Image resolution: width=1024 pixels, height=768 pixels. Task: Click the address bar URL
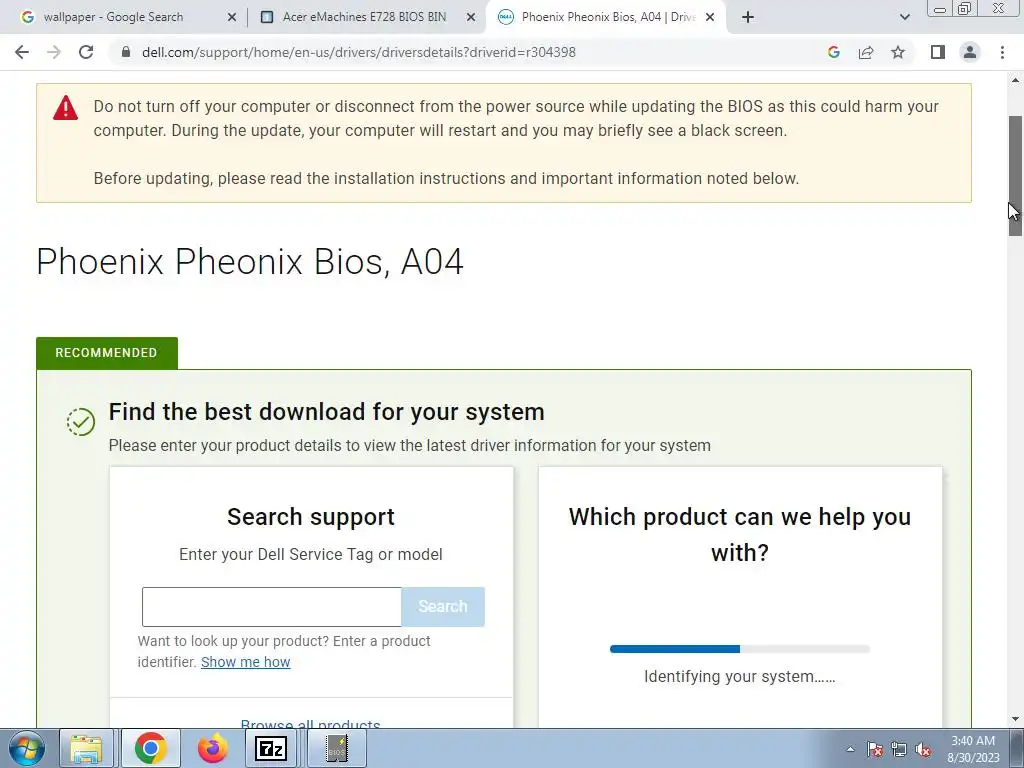click(x=359, y=52)
